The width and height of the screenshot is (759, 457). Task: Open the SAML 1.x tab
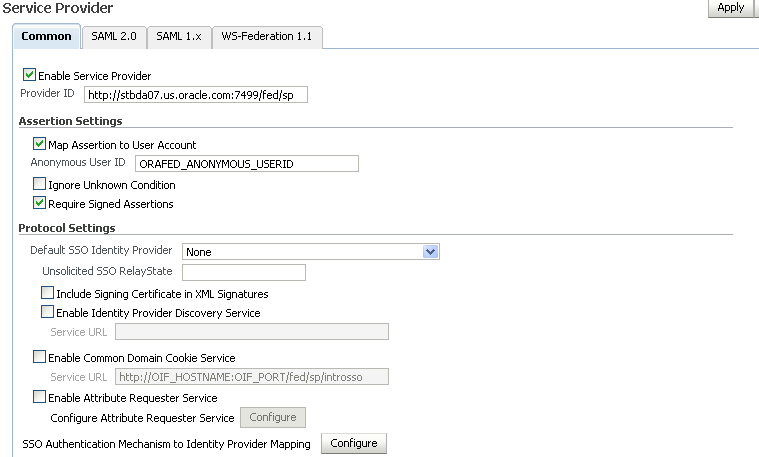[x=179, y=36]
